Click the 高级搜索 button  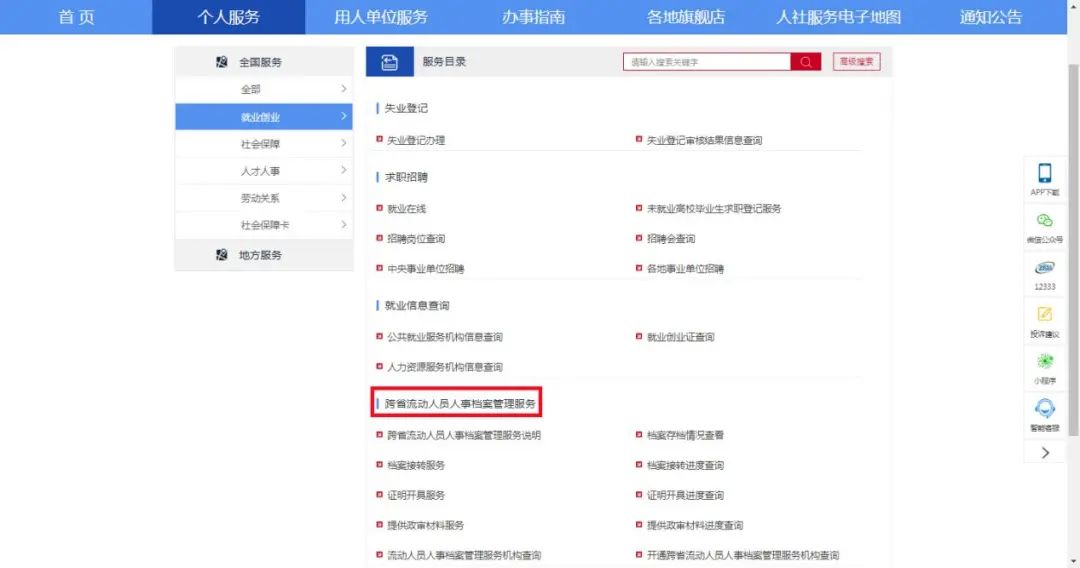856,62
